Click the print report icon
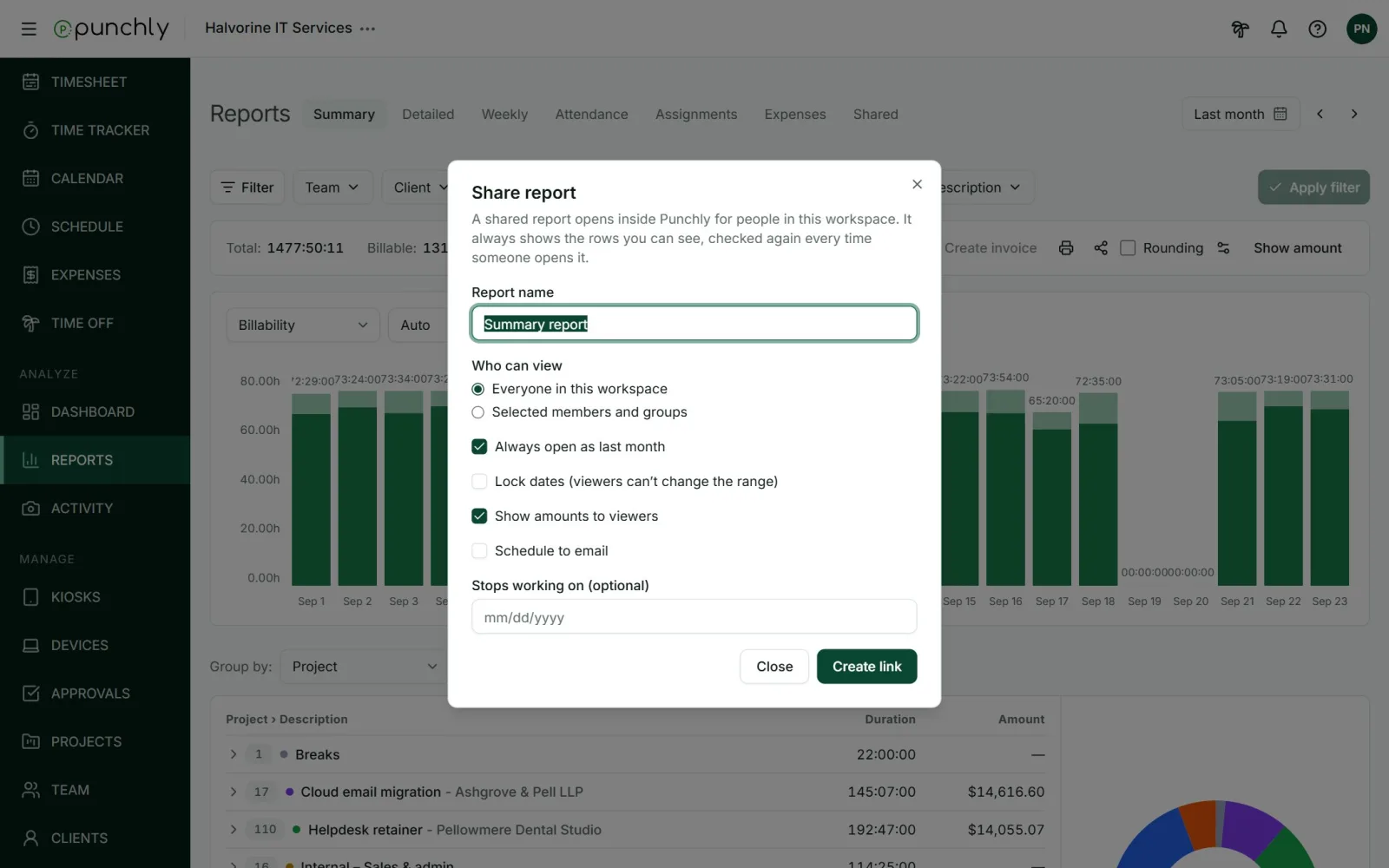Screen dimensions: 1389x868 coord(1066,248)
